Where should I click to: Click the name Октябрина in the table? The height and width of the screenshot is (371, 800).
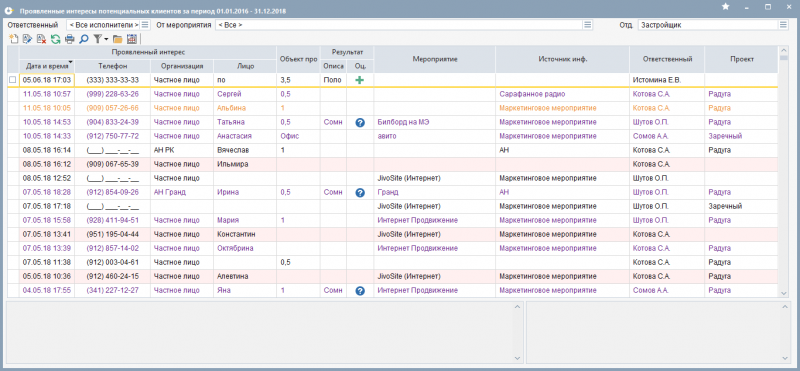pos(235,248)
